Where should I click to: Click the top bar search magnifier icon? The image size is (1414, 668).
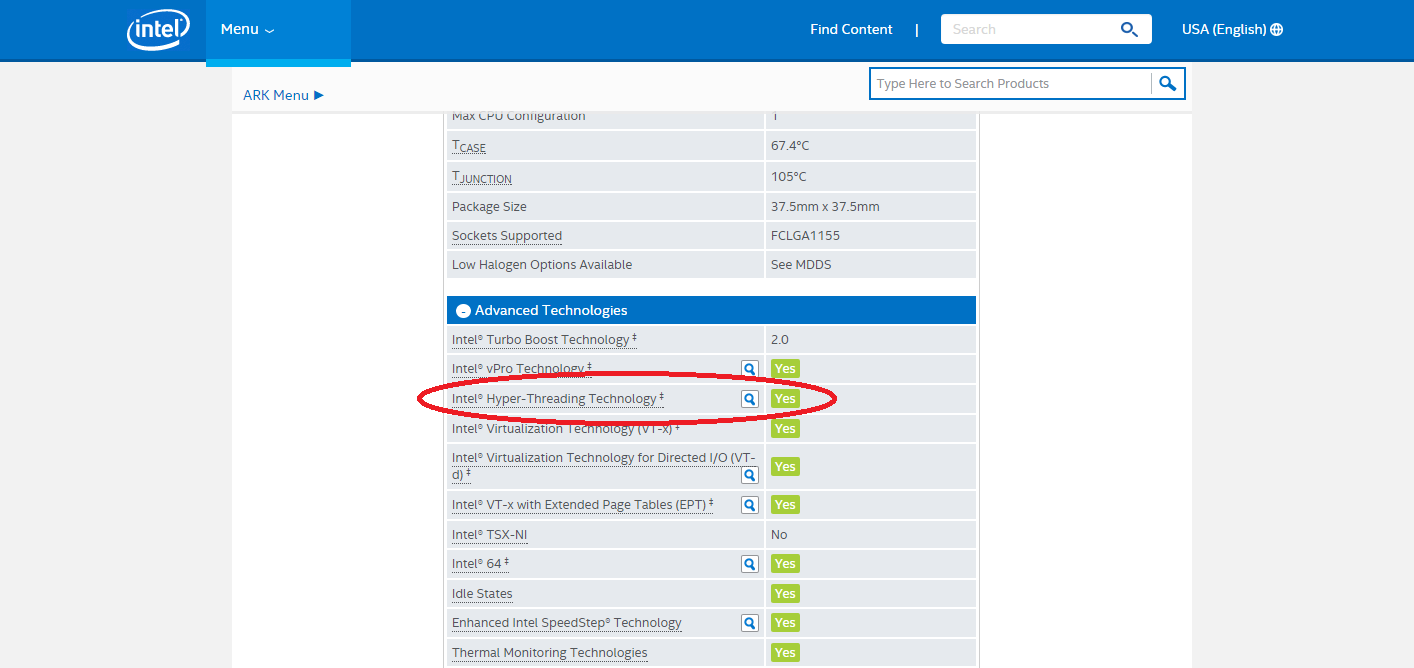1129,29
